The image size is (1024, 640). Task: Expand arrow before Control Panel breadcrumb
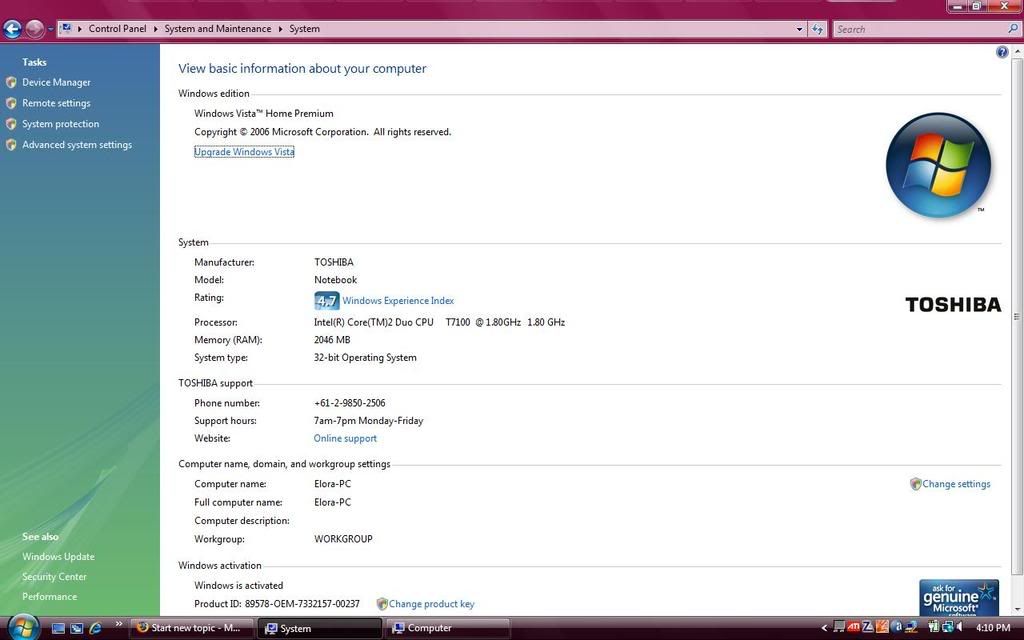point(80,29)
